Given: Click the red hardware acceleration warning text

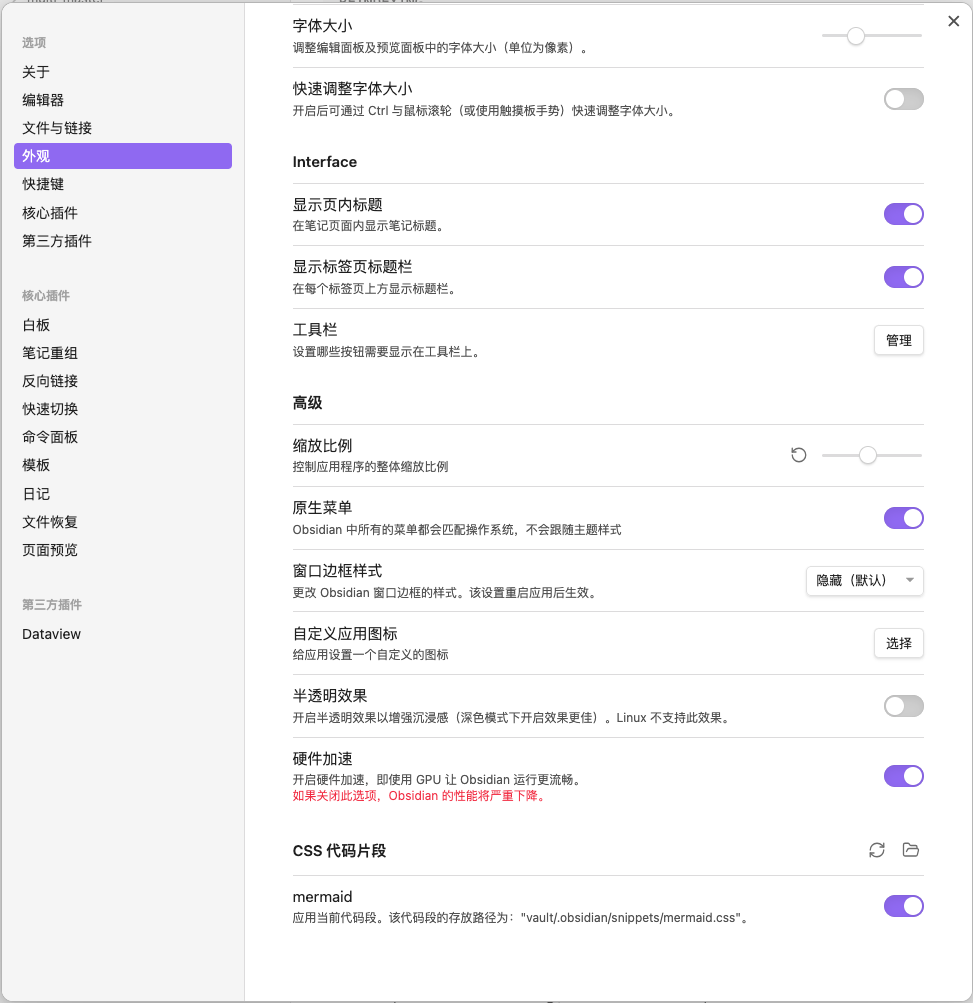Looking at the screenshot, I should tap(420, 796).
